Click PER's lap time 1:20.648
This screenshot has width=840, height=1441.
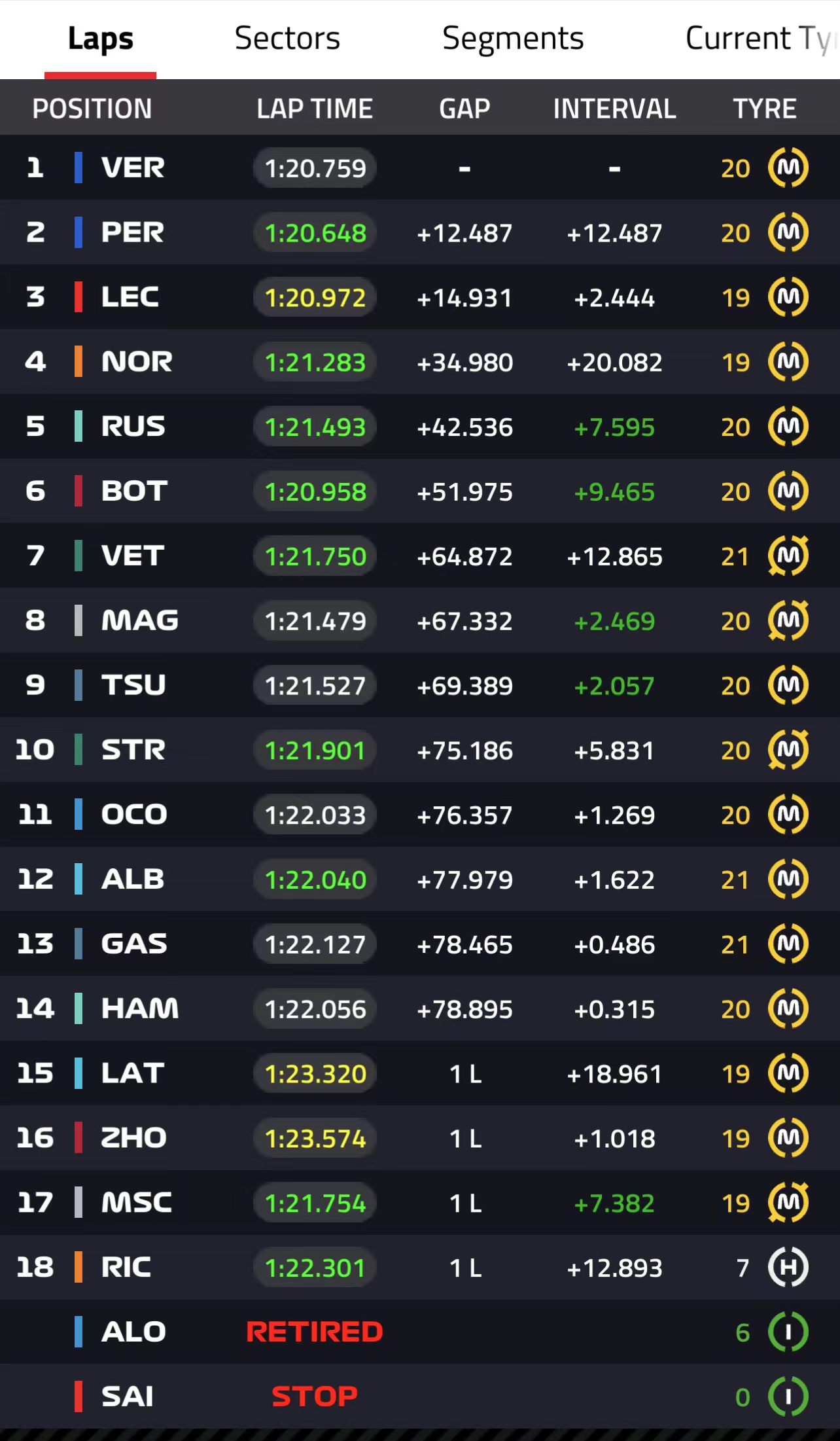(x=315, y=233)
